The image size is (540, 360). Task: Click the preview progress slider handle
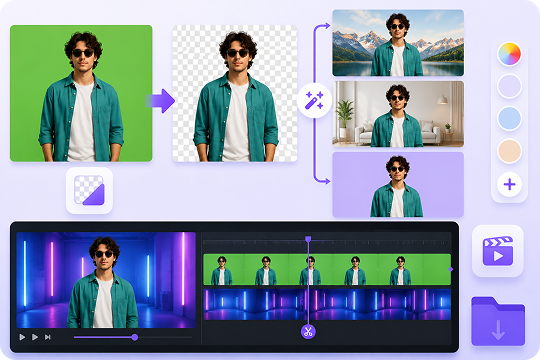pyautogui.click(x=135, y=337)
